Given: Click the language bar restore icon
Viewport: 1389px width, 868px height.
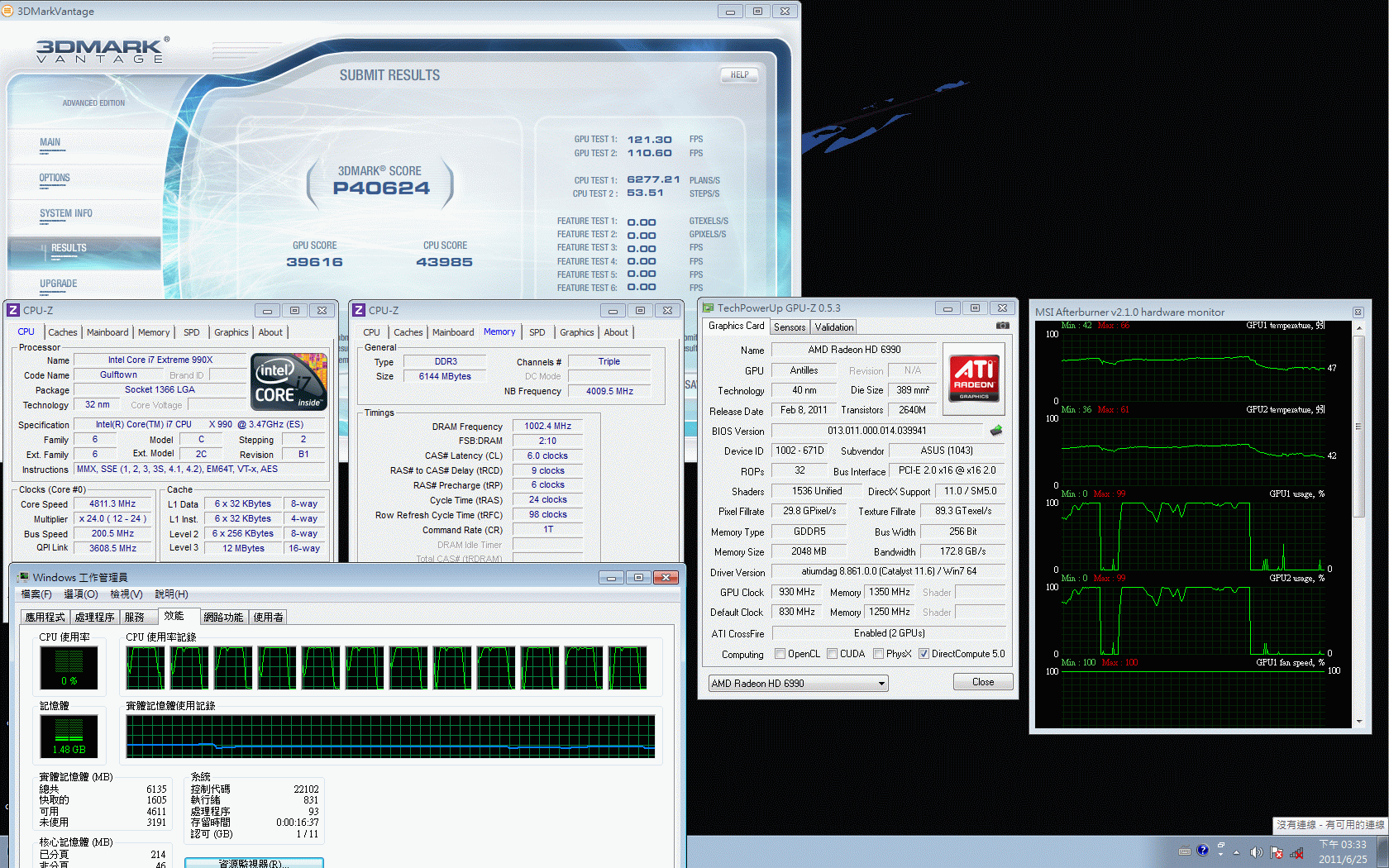Looking at the screenshot, I should click(1221, 845).
